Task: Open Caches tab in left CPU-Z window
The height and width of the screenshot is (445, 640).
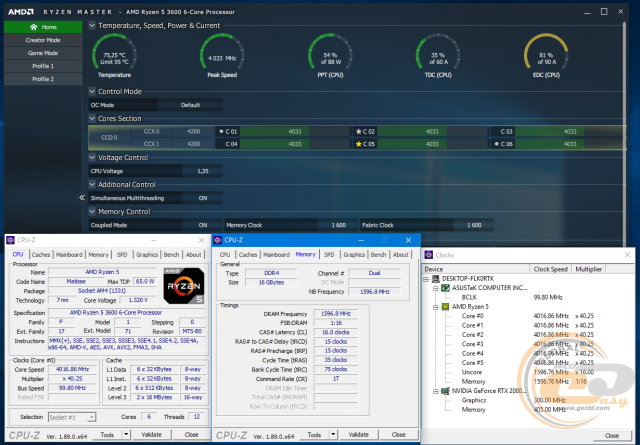Action: tap(41, 254)
